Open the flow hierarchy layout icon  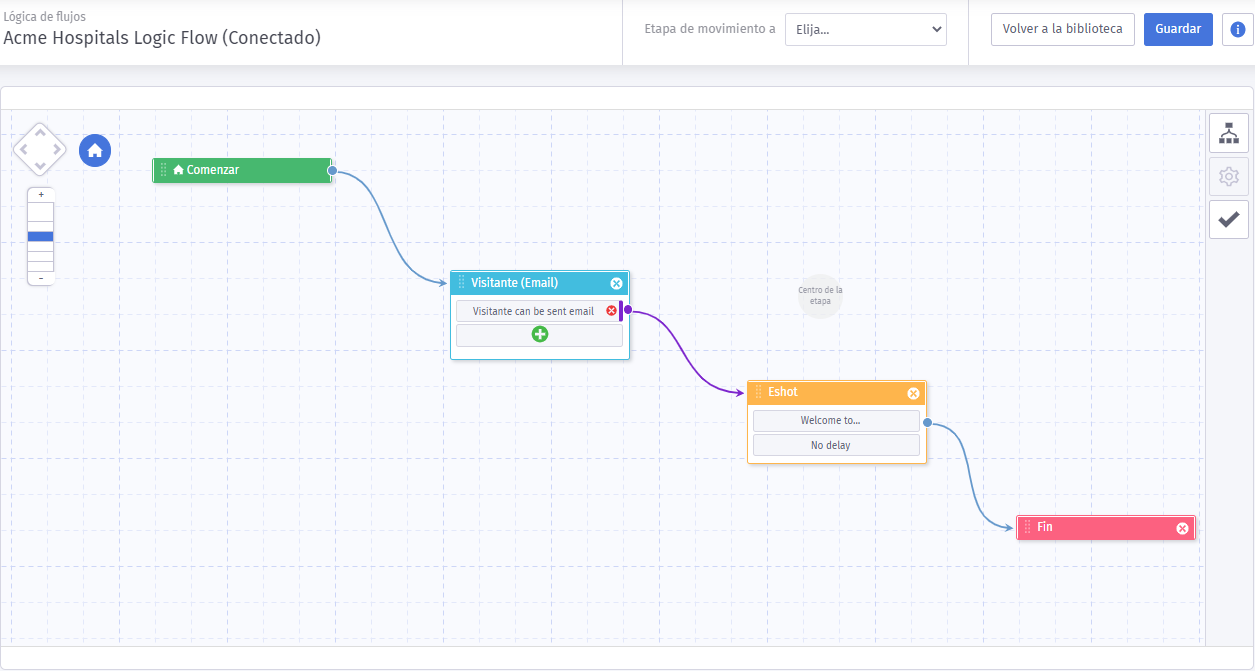coord(1229,133)
